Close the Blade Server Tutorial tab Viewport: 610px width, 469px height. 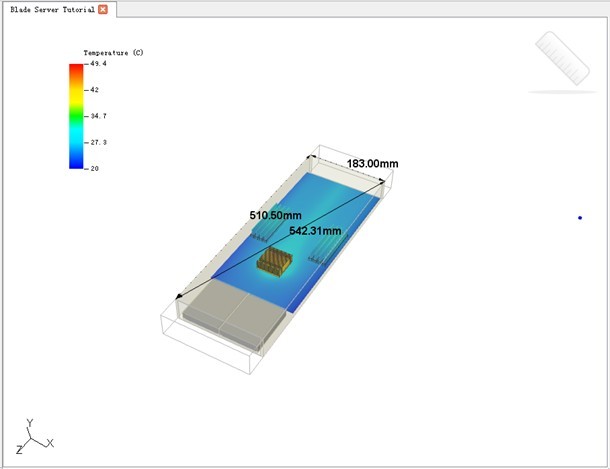point(103,9)
